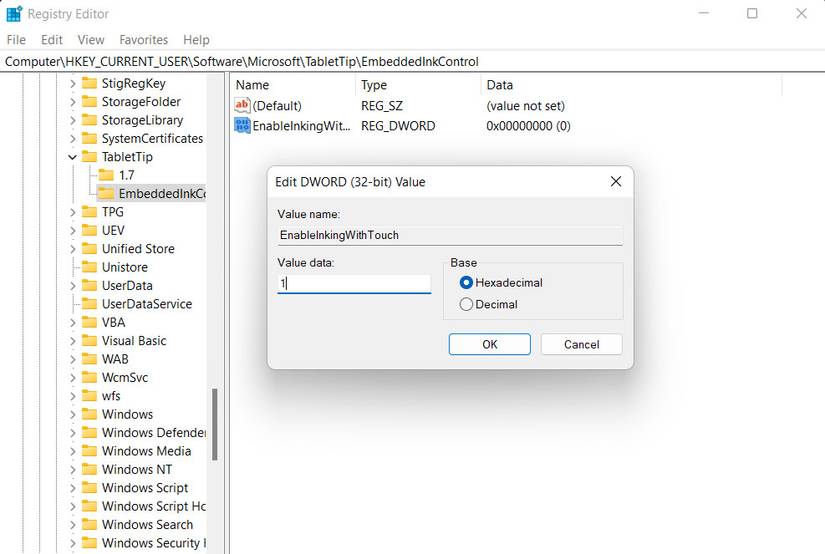Image resolution: width=825 pixels, height=554 pixels.
Task: Click the StigRegKey folder icon
Action: [90, 83]
